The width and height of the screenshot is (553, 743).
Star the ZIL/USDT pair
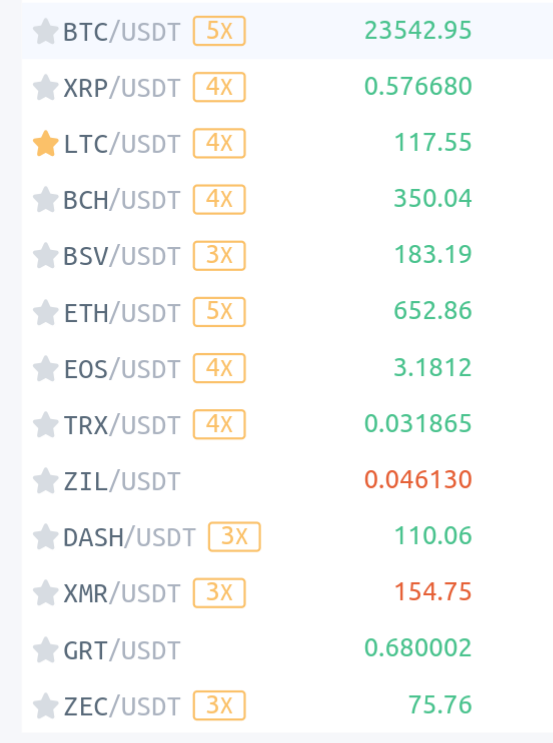tap(45, 480)
